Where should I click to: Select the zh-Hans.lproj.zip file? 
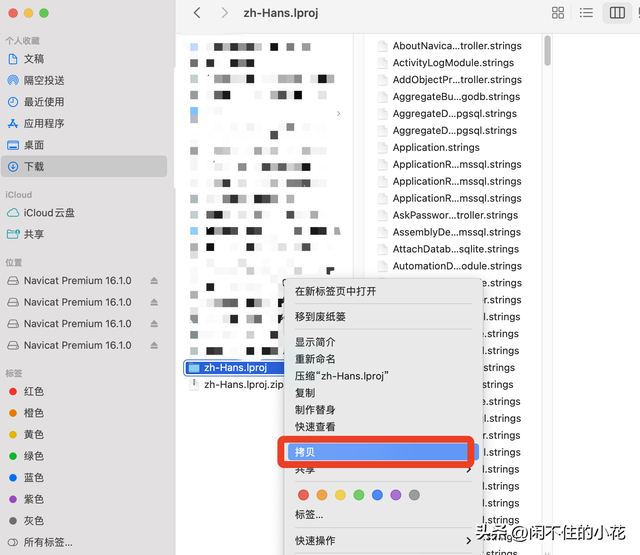coord(237,384)
